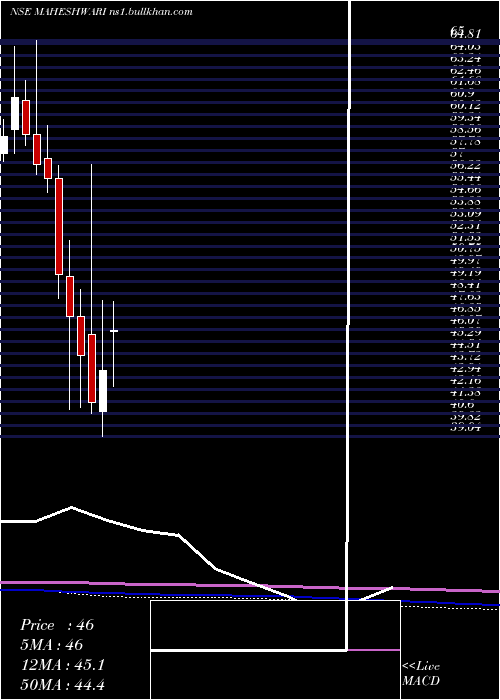Click the 5MA : 46 value
Viewport: 500px width, 700px height.
coord(51,645)
